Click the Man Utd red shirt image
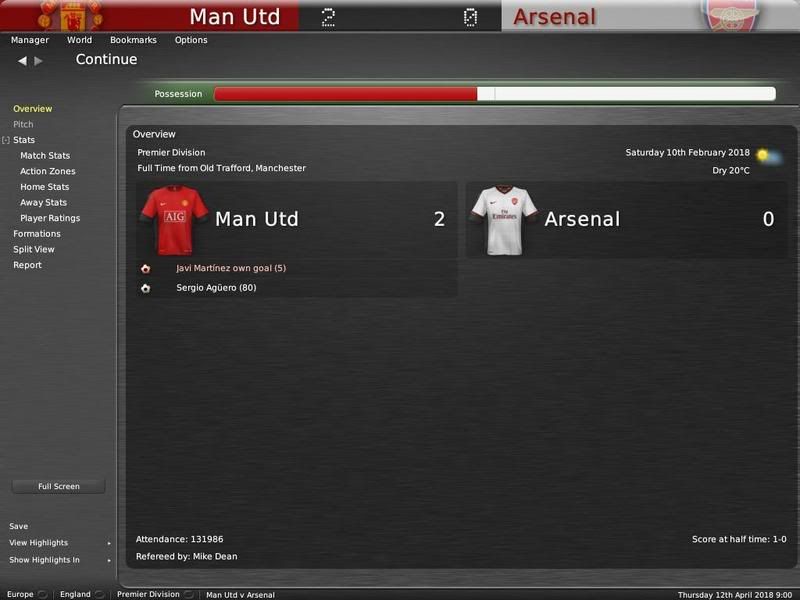The image size is (800, 600). [174, 220]
